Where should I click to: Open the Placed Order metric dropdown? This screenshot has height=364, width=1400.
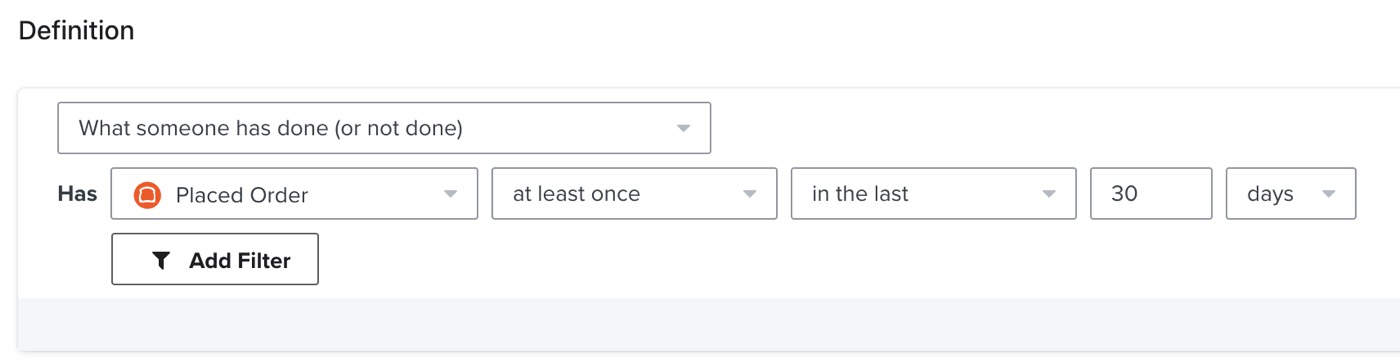[x=294, y=193]
